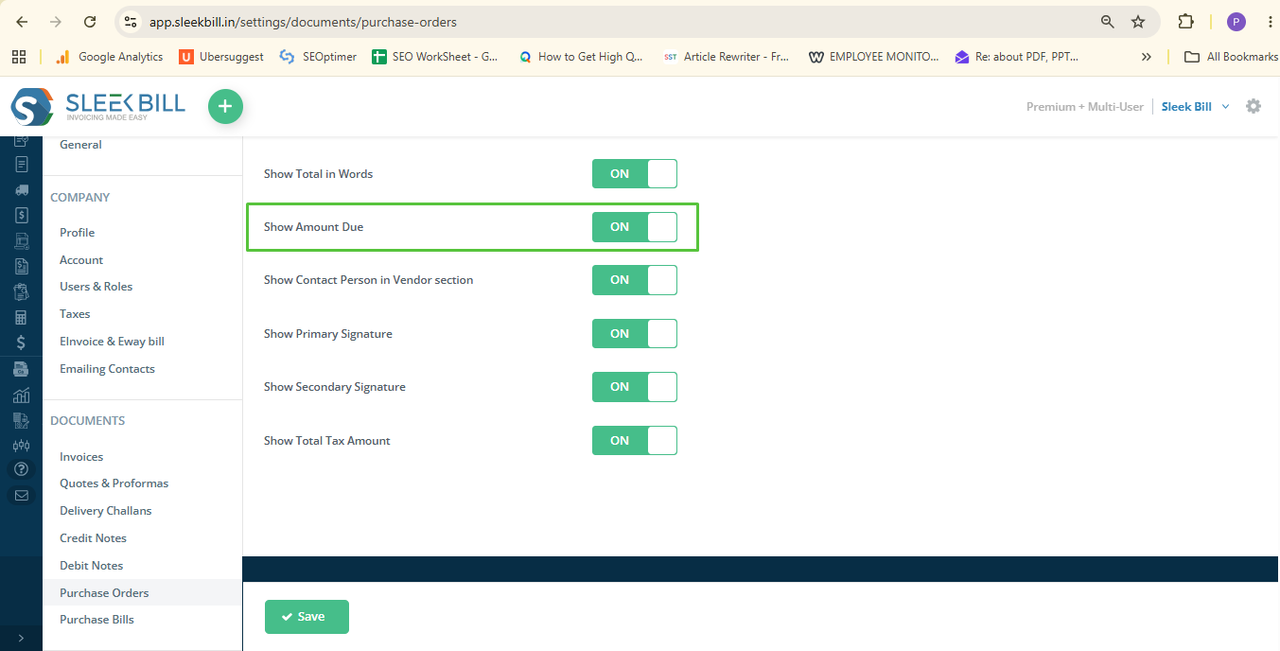Click the dollar document icon below the truck
The image size is (1280, 651).
click(21, 214)
